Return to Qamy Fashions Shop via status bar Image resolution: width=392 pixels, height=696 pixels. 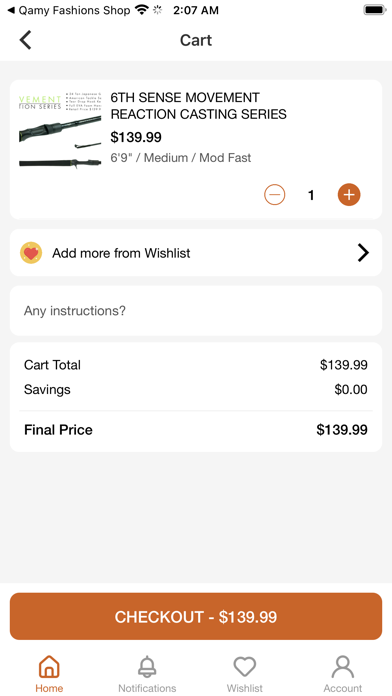point(69,10)
